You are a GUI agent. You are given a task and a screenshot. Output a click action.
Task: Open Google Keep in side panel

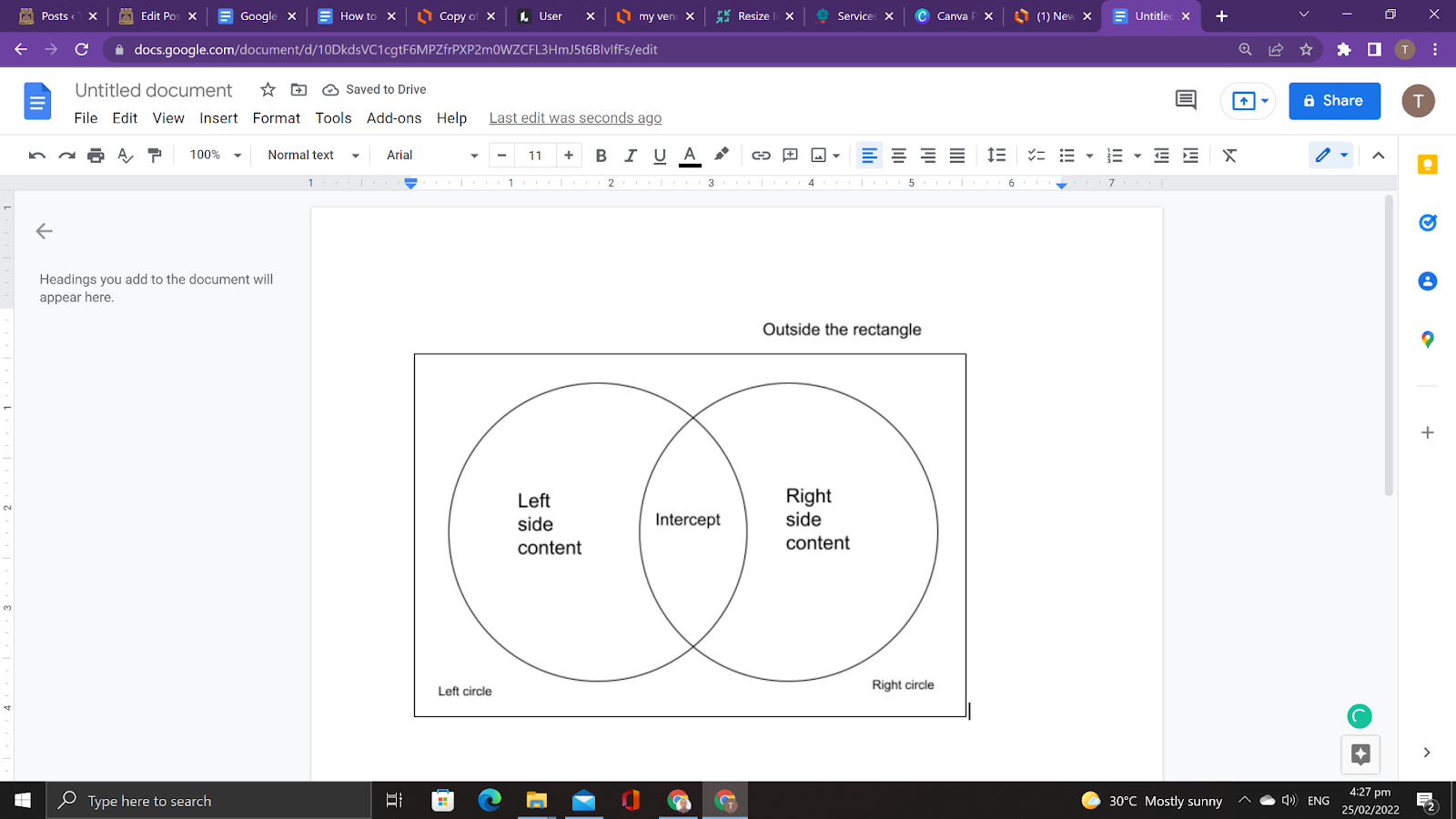(1427, 165)
